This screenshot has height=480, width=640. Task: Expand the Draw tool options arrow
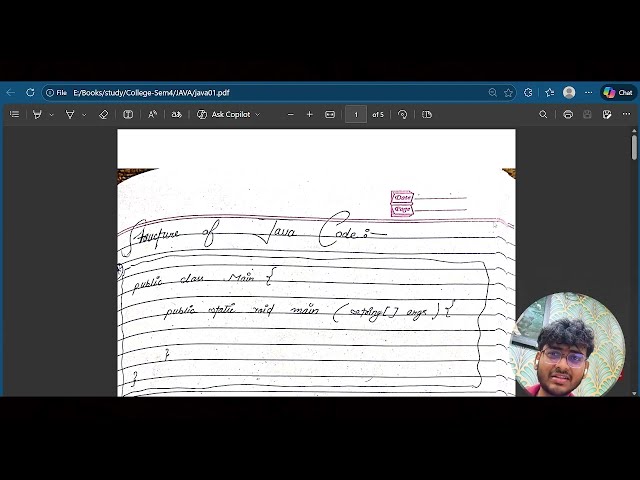coord(84,115)
